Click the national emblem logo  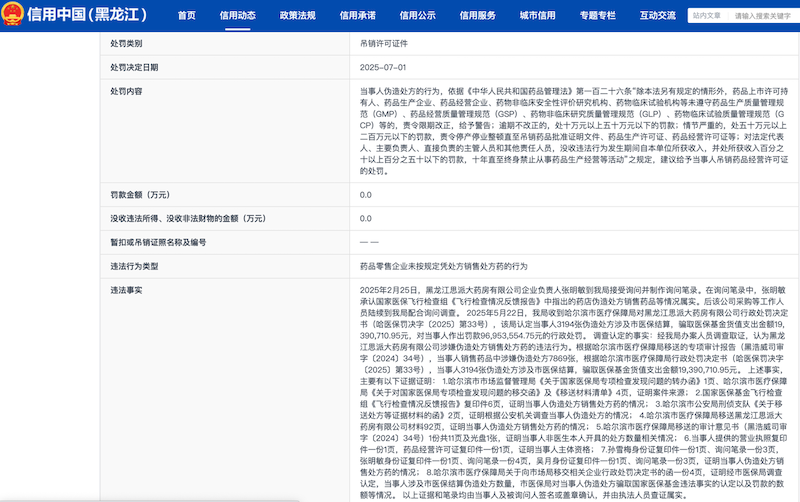point(12,14)
